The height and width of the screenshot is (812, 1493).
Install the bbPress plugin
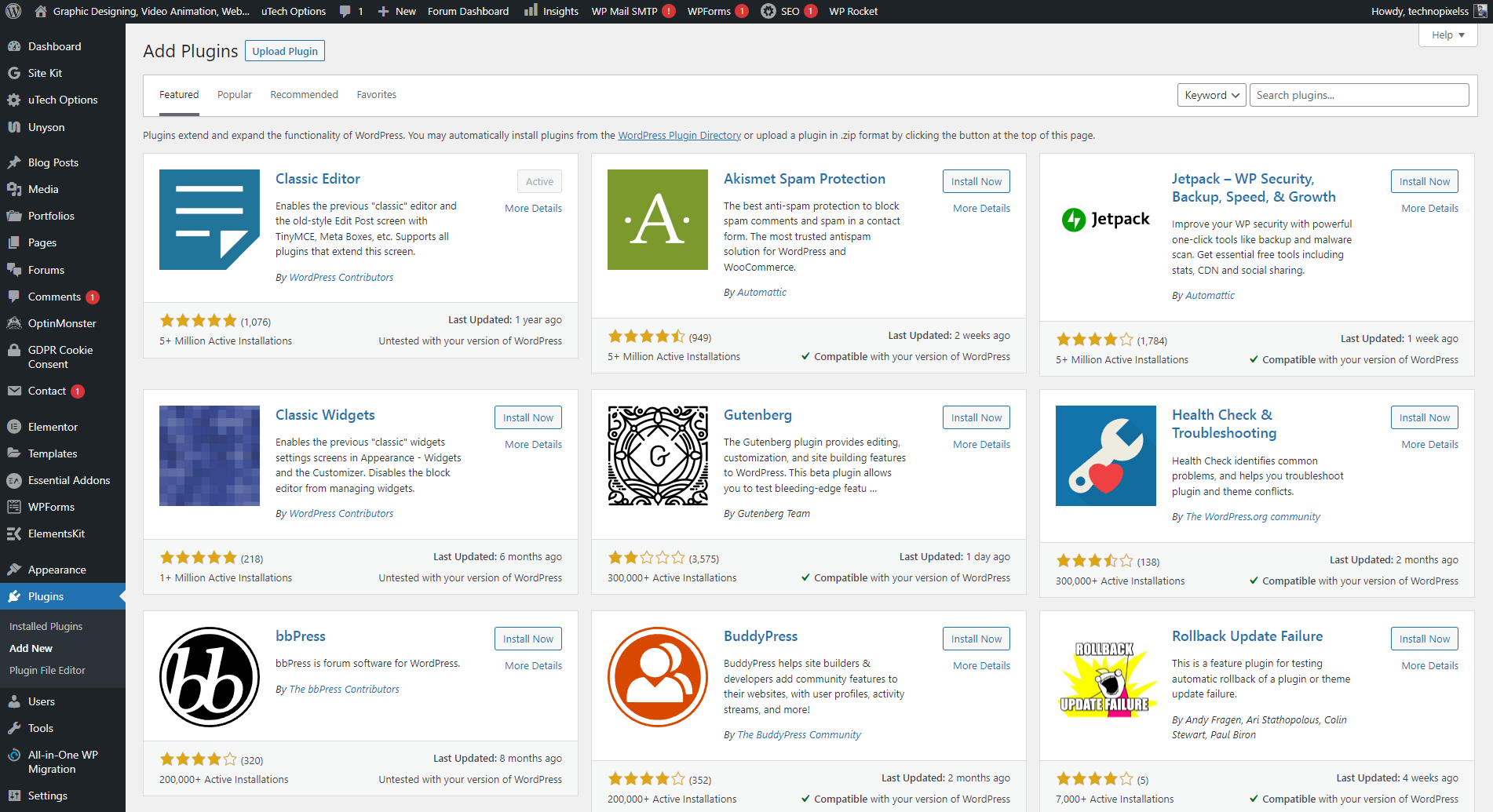point(528,639)
